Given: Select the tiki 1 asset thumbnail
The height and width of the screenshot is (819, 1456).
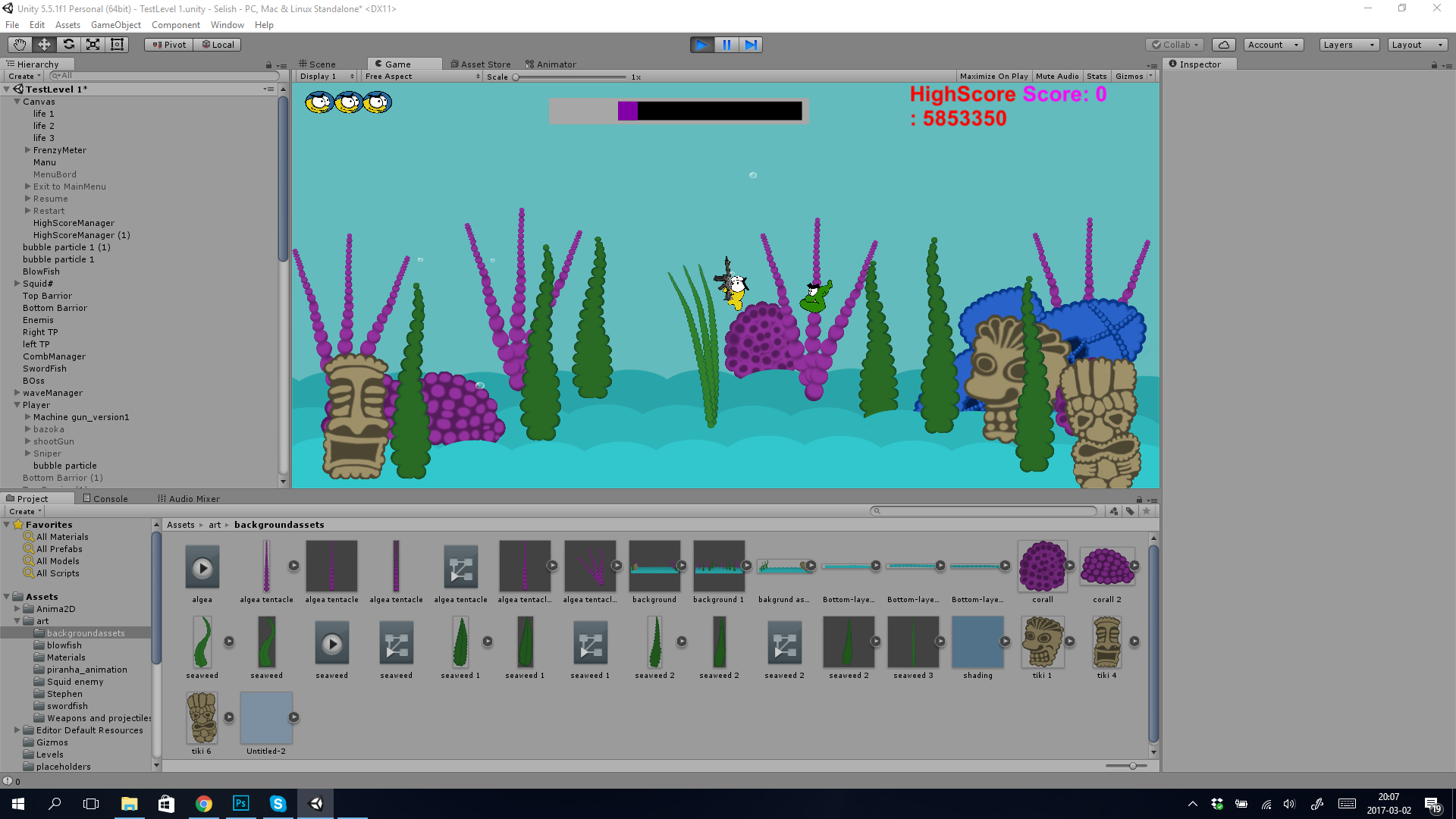Looking at the screenshot, I should pos(1042,642).
